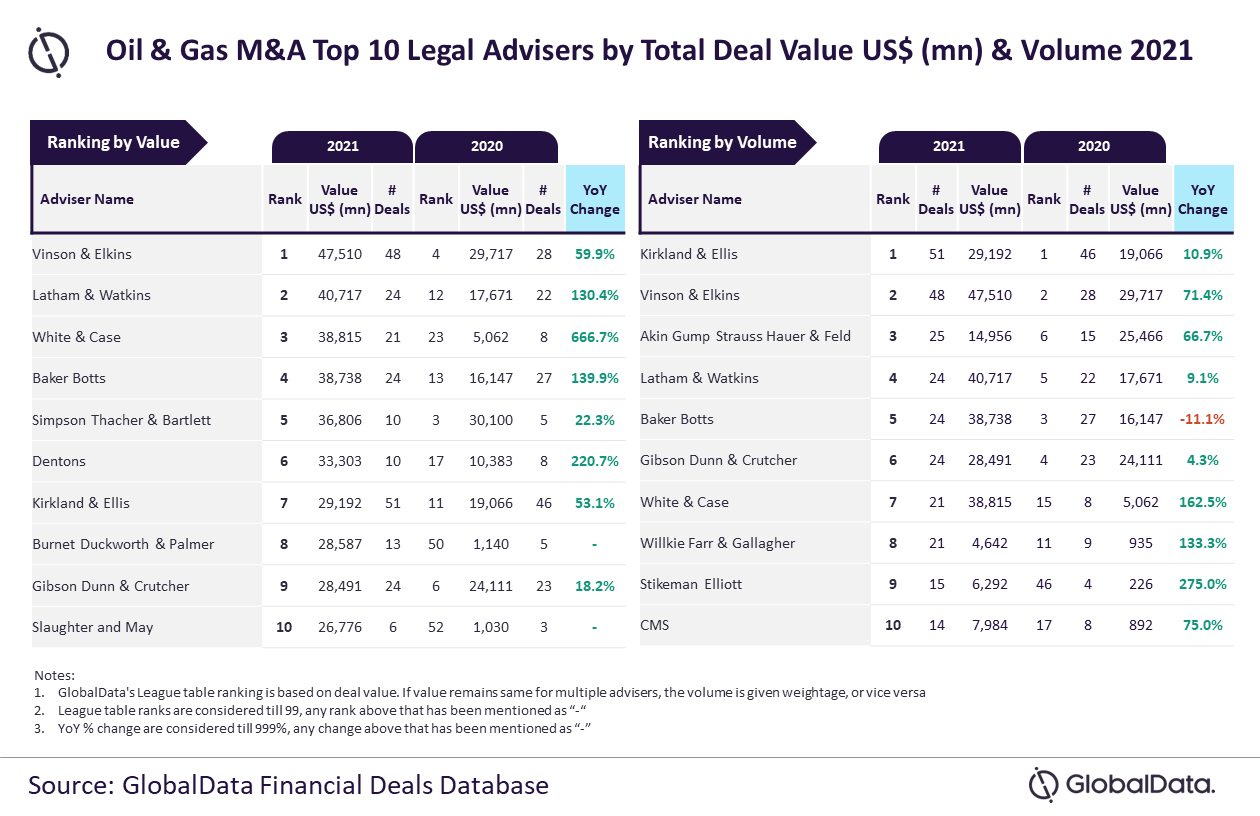Click the 2020 header in the volume table

point(1094,147)
